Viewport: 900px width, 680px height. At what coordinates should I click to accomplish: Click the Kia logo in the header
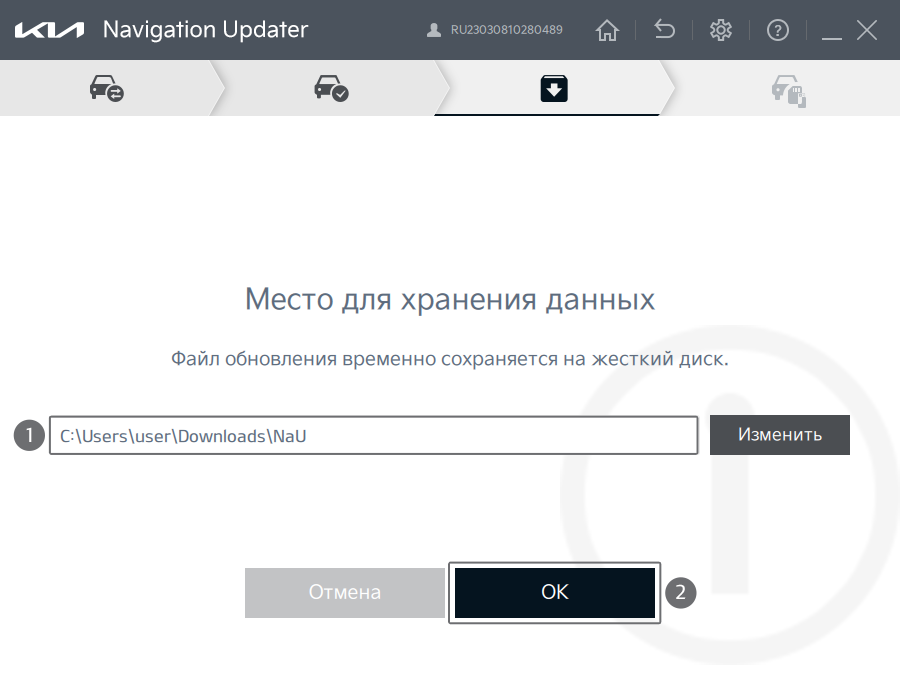click(x=49, y=30)
